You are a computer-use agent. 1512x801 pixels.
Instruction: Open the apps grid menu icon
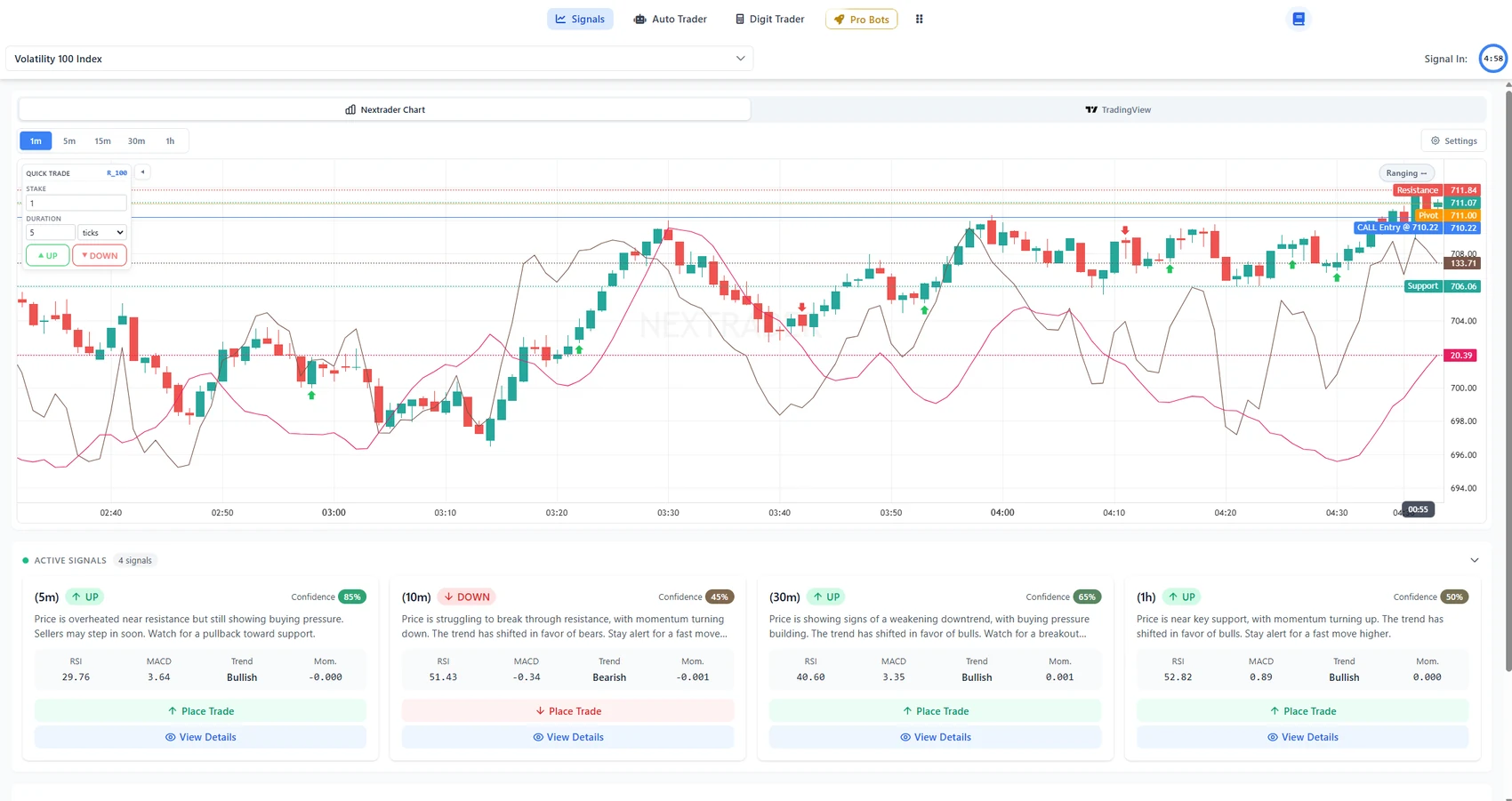(920, 19)
